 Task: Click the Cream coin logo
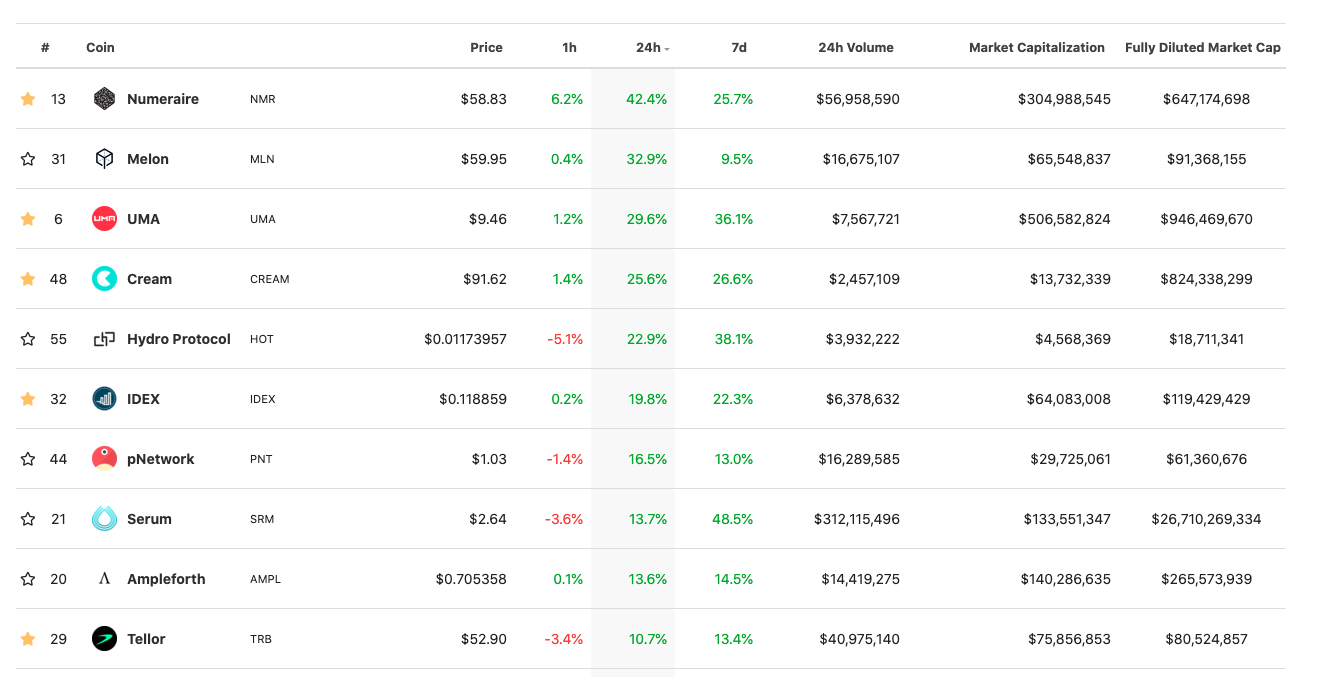click(104, 279)
